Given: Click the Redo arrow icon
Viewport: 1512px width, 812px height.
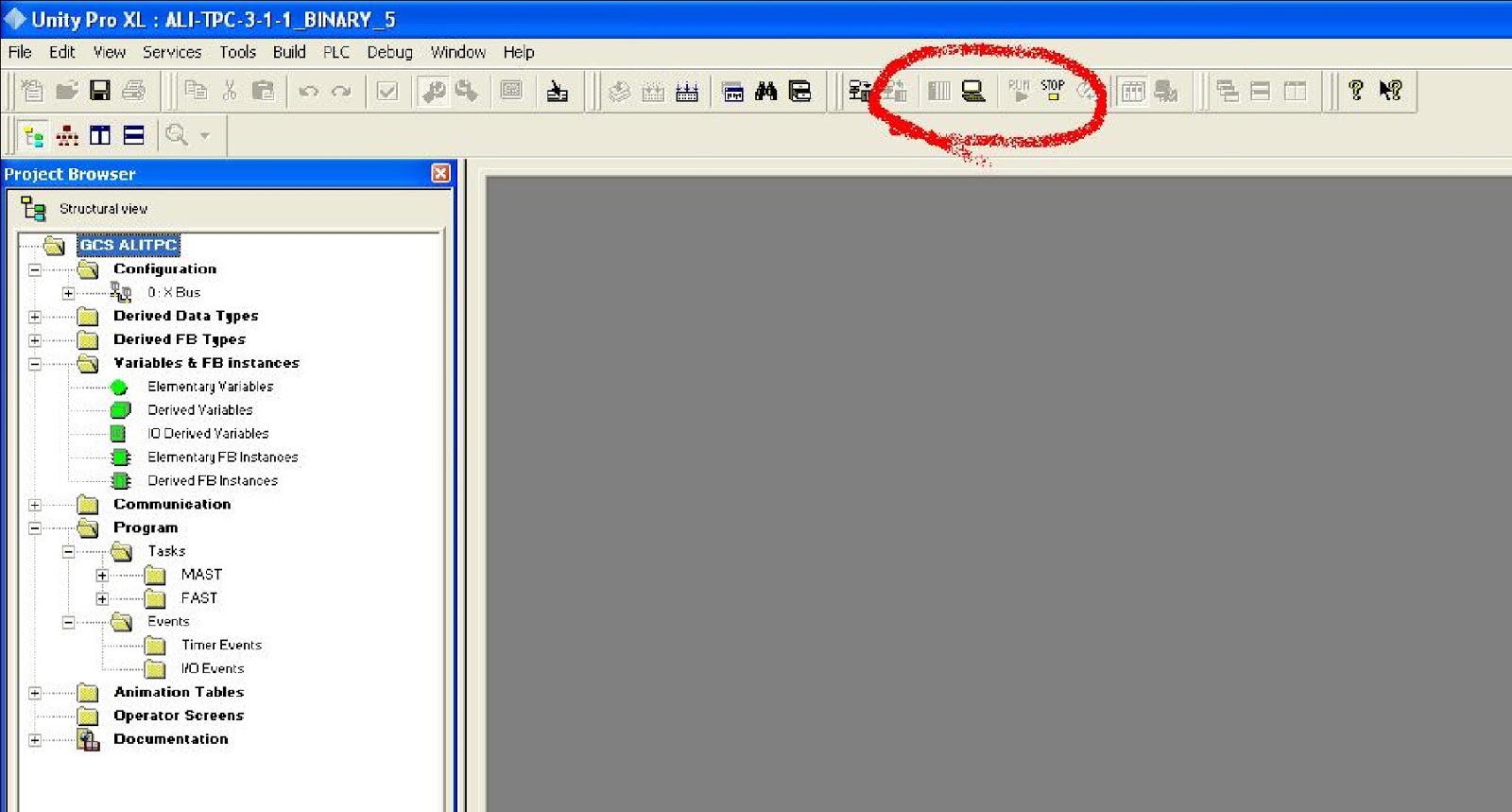Looking at the screenshot, I should tap(341, 92).
